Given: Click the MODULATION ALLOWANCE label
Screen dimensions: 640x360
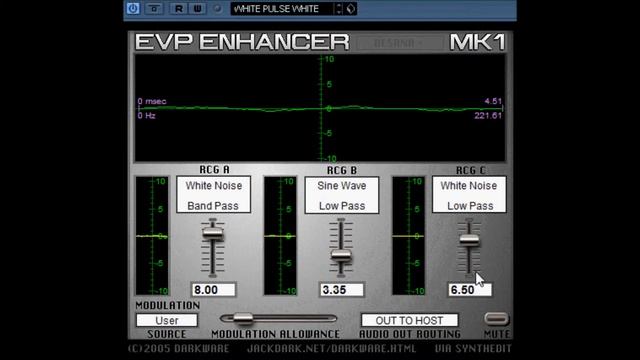Looking at the screenshot, I should (x=276, y=334).
